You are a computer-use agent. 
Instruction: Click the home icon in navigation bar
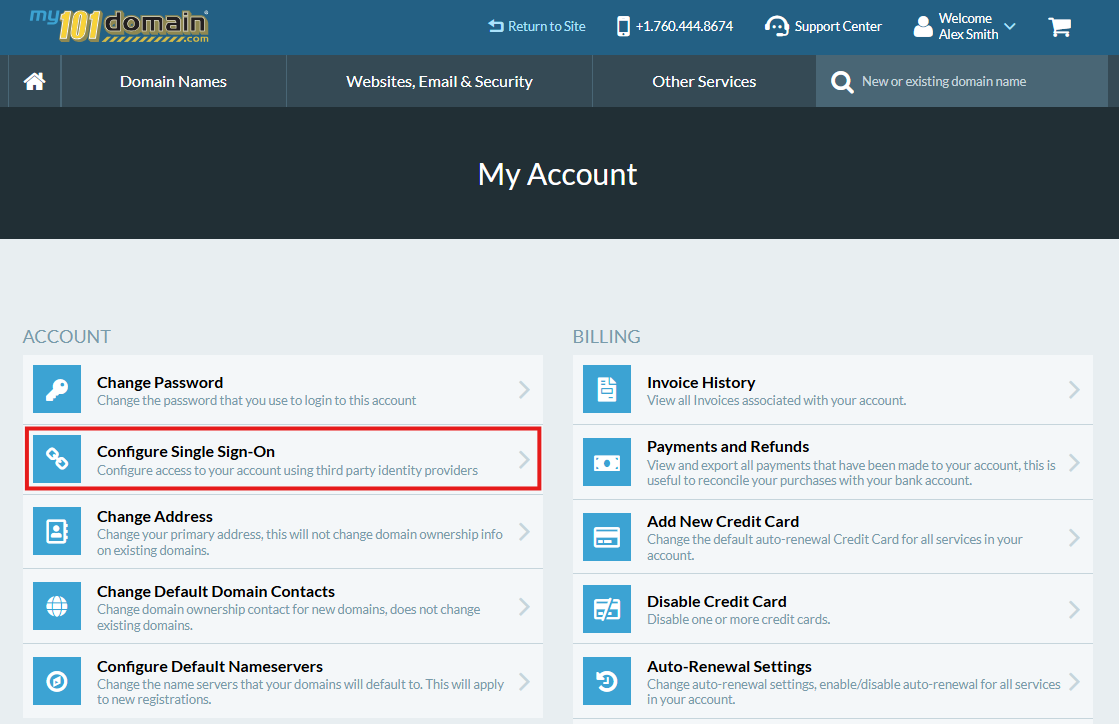pos(34,81)
